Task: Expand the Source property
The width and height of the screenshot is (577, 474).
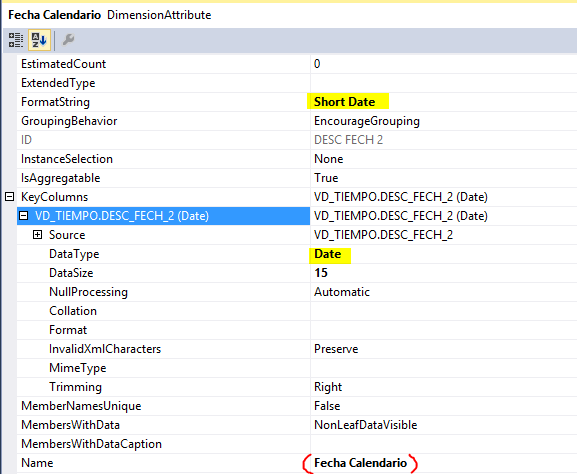Action: pyautogui.click(x=38, y=235)
